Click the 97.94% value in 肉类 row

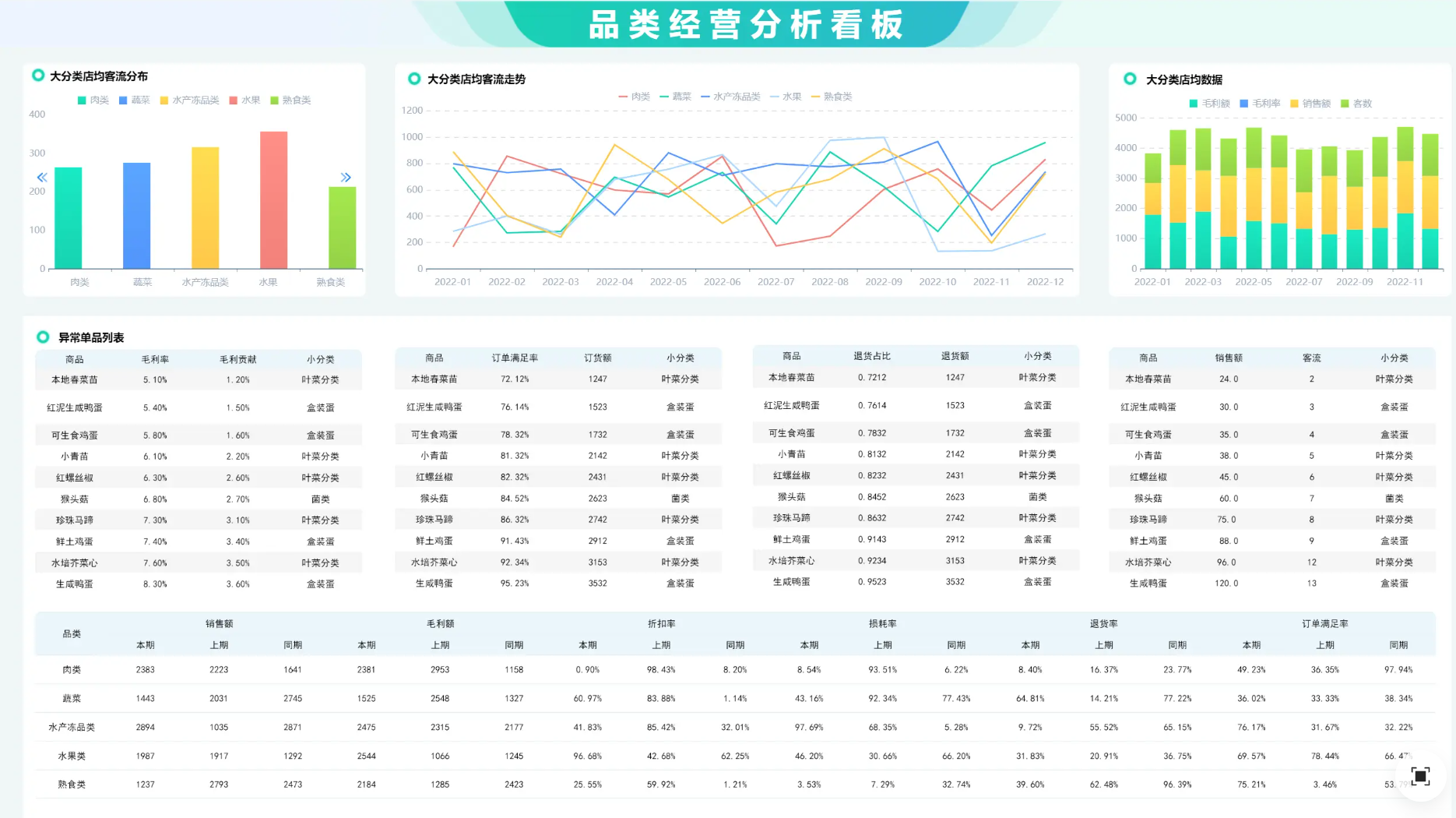[1398, 670]
